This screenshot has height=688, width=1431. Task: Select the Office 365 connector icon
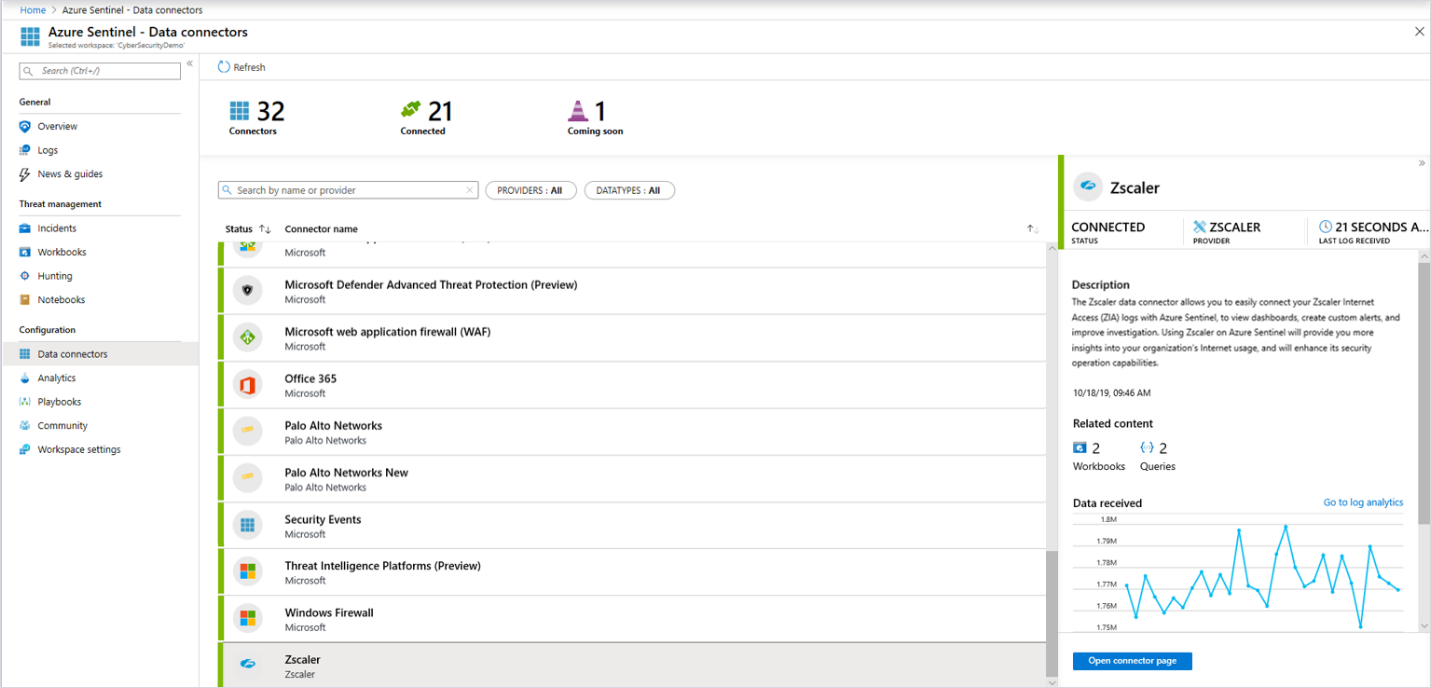tap(247, 384)
